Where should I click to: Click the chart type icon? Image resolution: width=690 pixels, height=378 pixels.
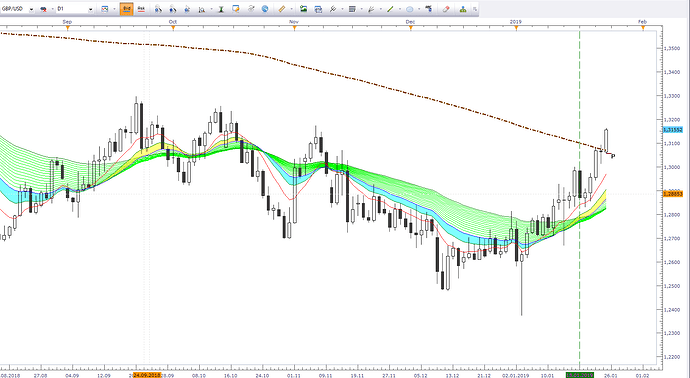point(104,9)
